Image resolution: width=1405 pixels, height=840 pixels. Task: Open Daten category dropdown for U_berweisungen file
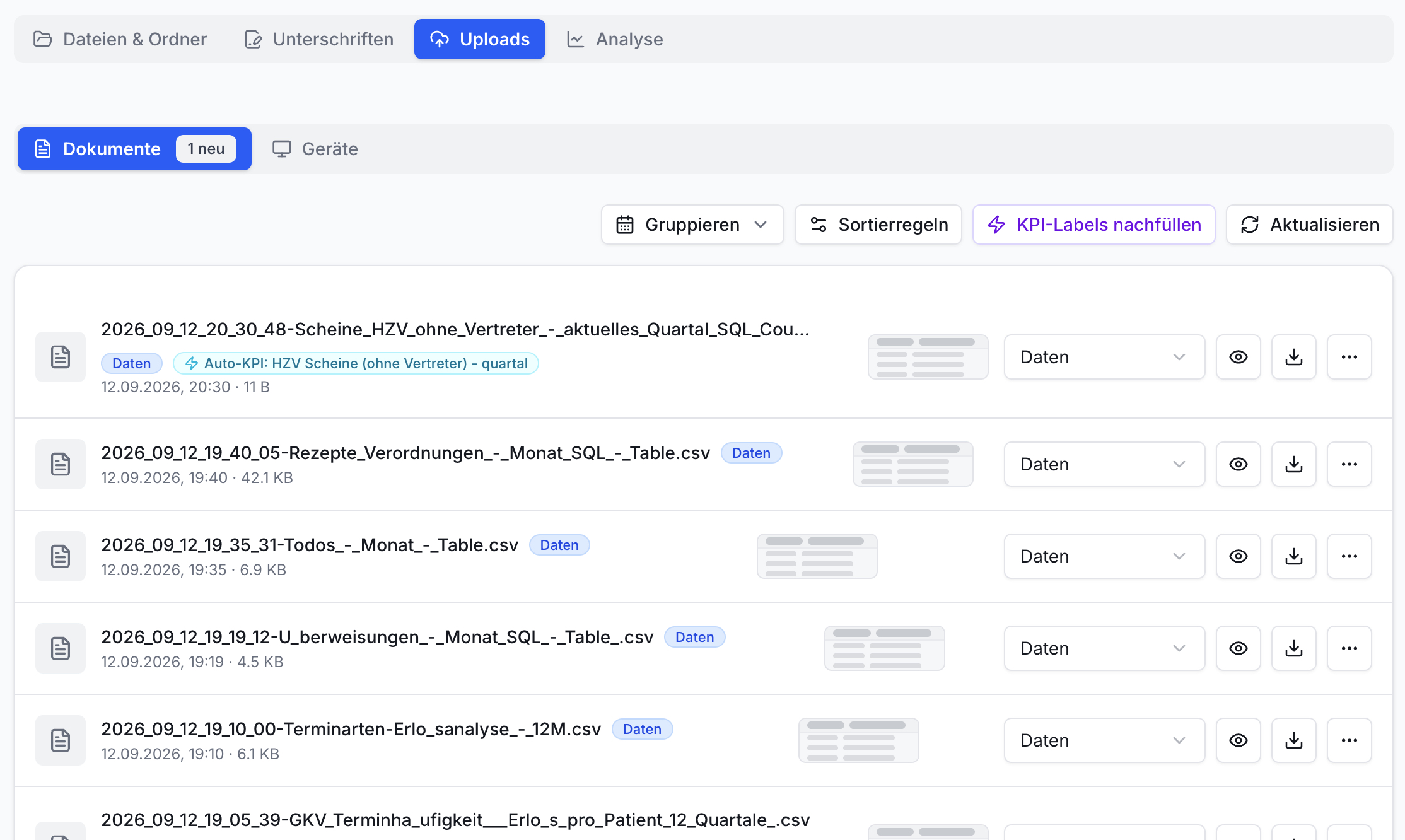tap(1104, 648)
